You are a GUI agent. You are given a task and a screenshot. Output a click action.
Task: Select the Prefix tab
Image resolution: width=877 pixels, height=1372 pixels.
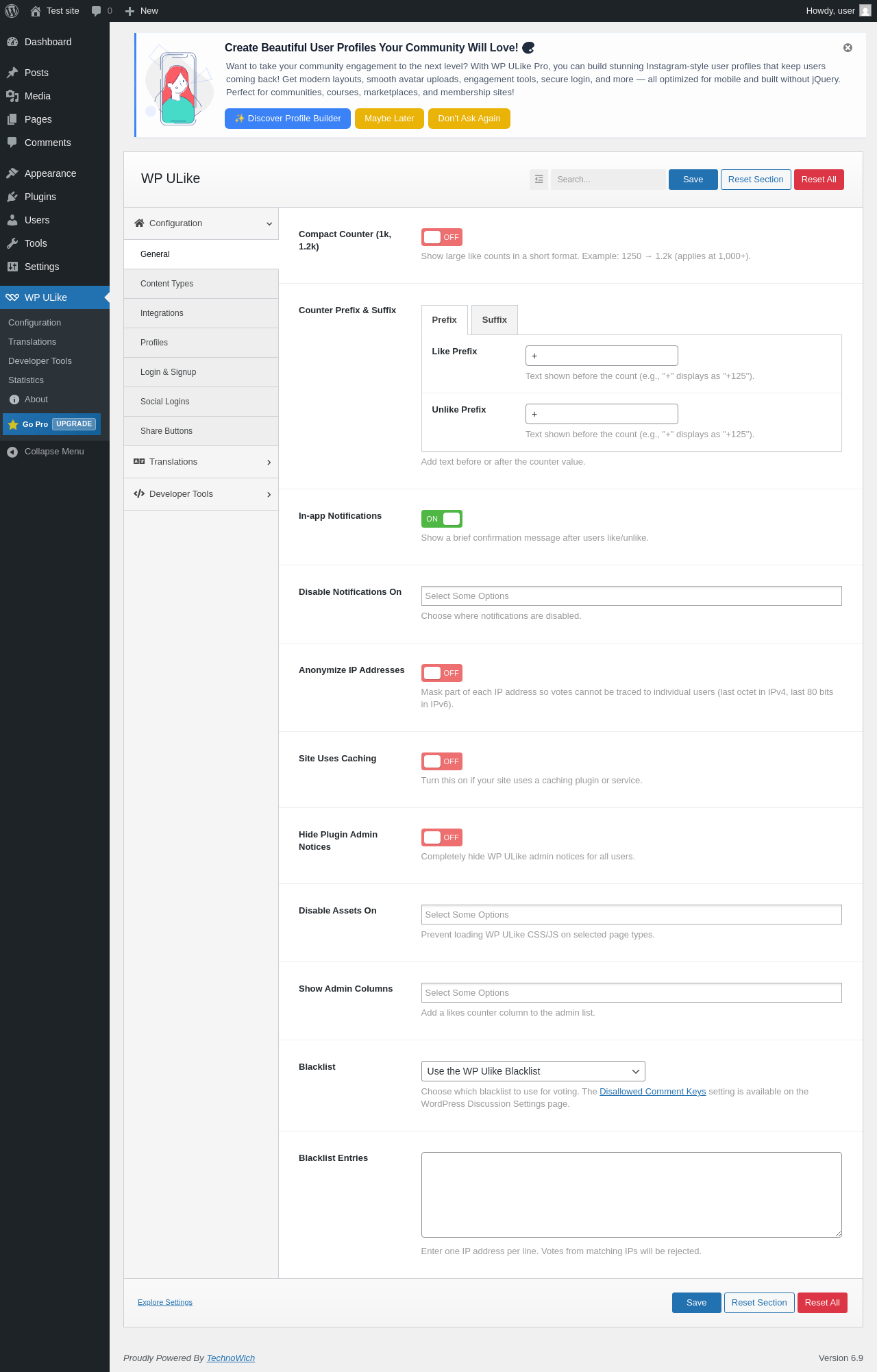(445, 320)
